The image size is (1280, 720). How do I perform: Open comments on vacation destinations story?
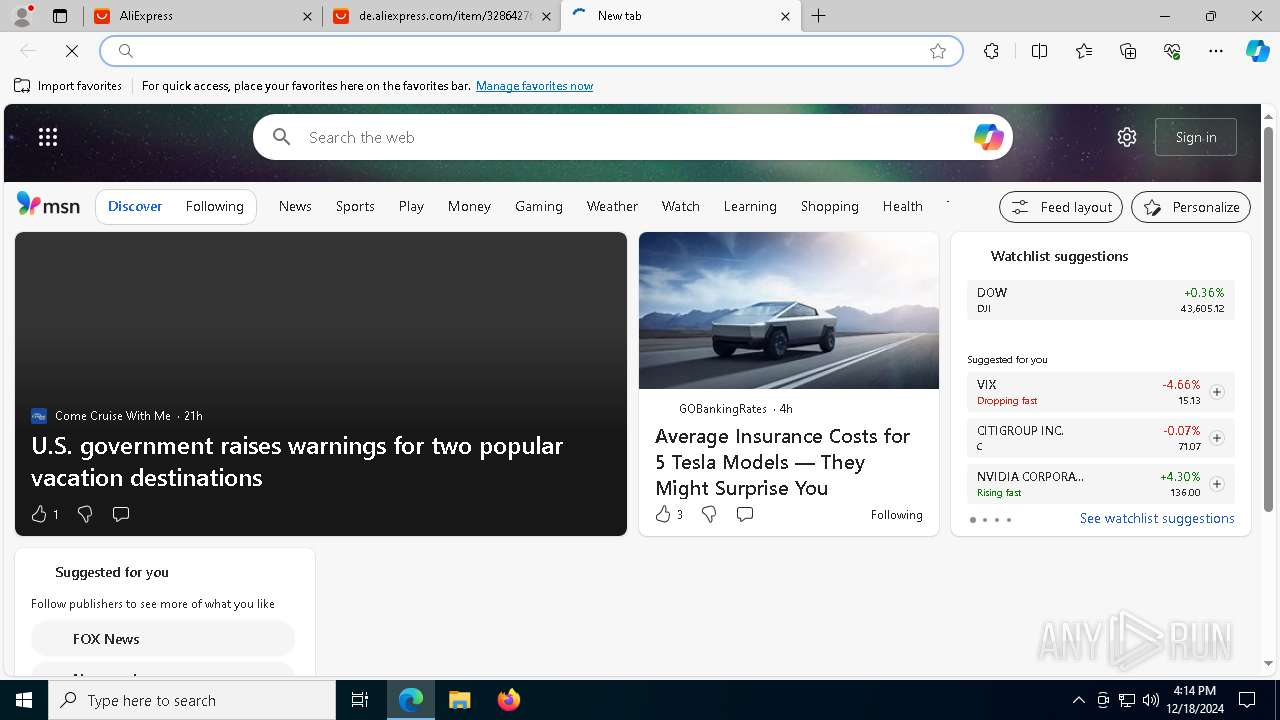click(x=121, y=514)
